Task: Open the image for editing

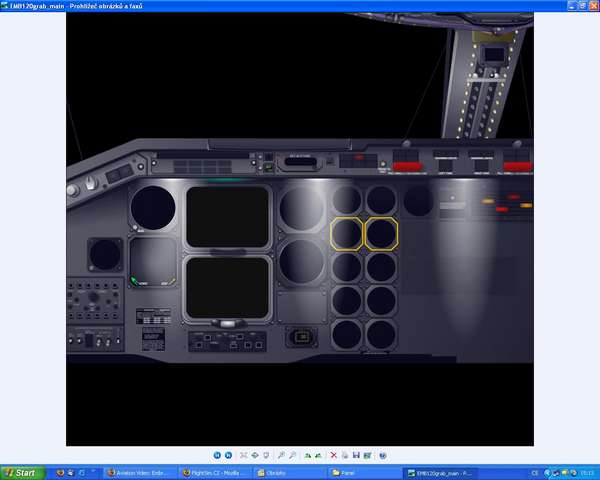Action: (x=367, y=455)
